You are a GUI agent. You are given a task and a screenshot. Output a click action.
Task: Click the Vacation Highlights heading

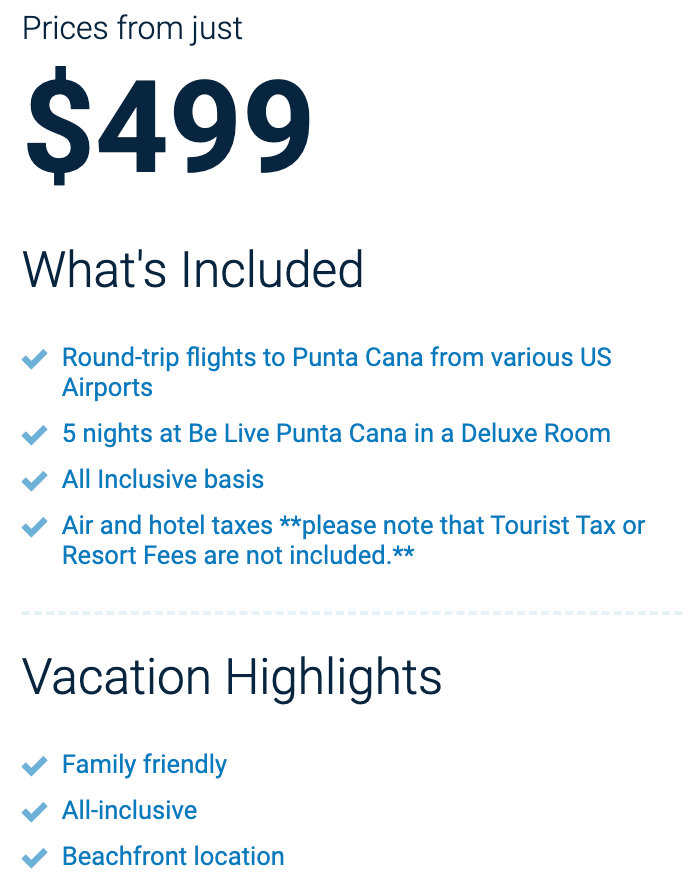pyautogui.click(x=232, y=677)
